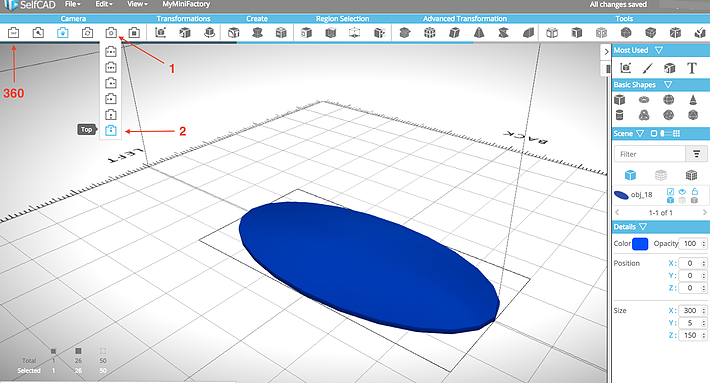This screenshot has width=710, height=383.
Task: Open the blue Color swatch picker
Action: (x=640, y=244)
